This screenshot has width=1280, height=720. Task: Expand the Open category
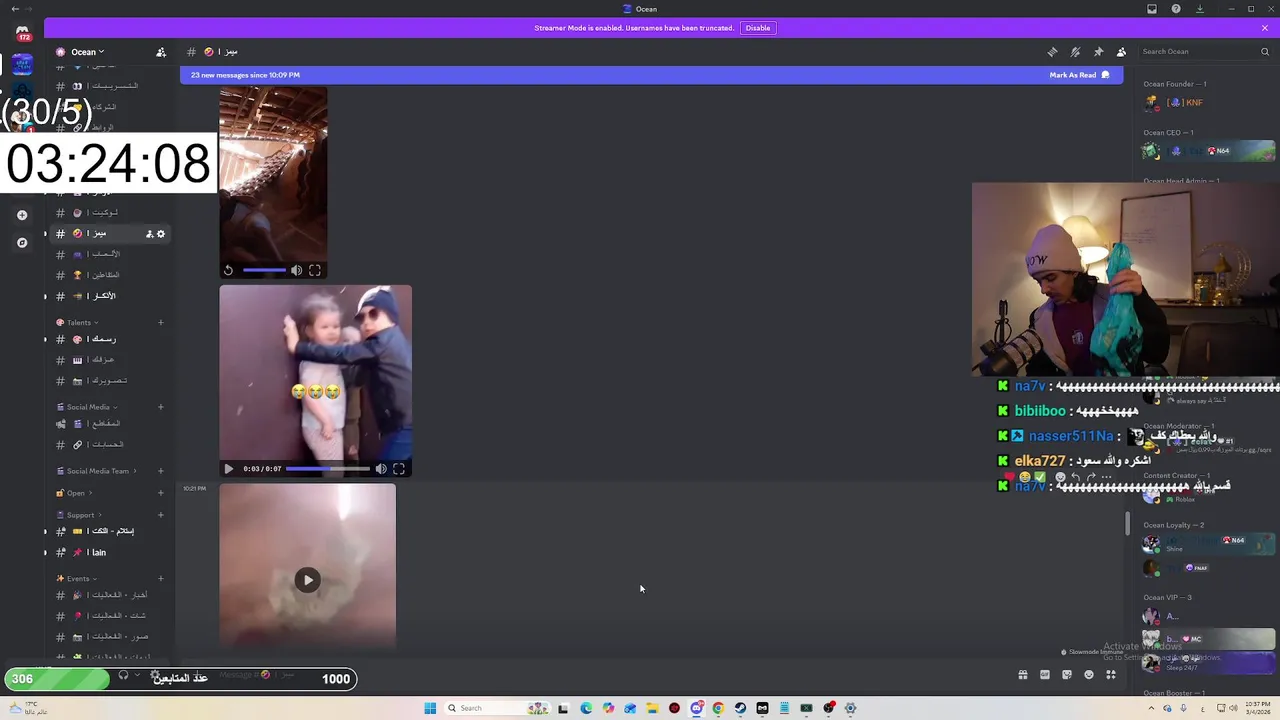[76, 493]
